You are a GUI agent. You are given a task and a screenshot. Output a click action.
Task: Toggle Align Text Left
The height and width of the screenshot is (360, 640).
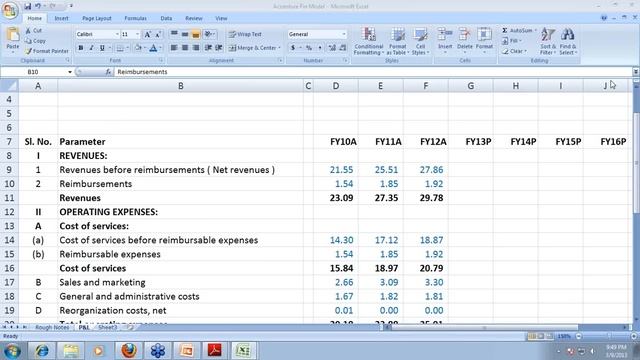click(174, 48)
